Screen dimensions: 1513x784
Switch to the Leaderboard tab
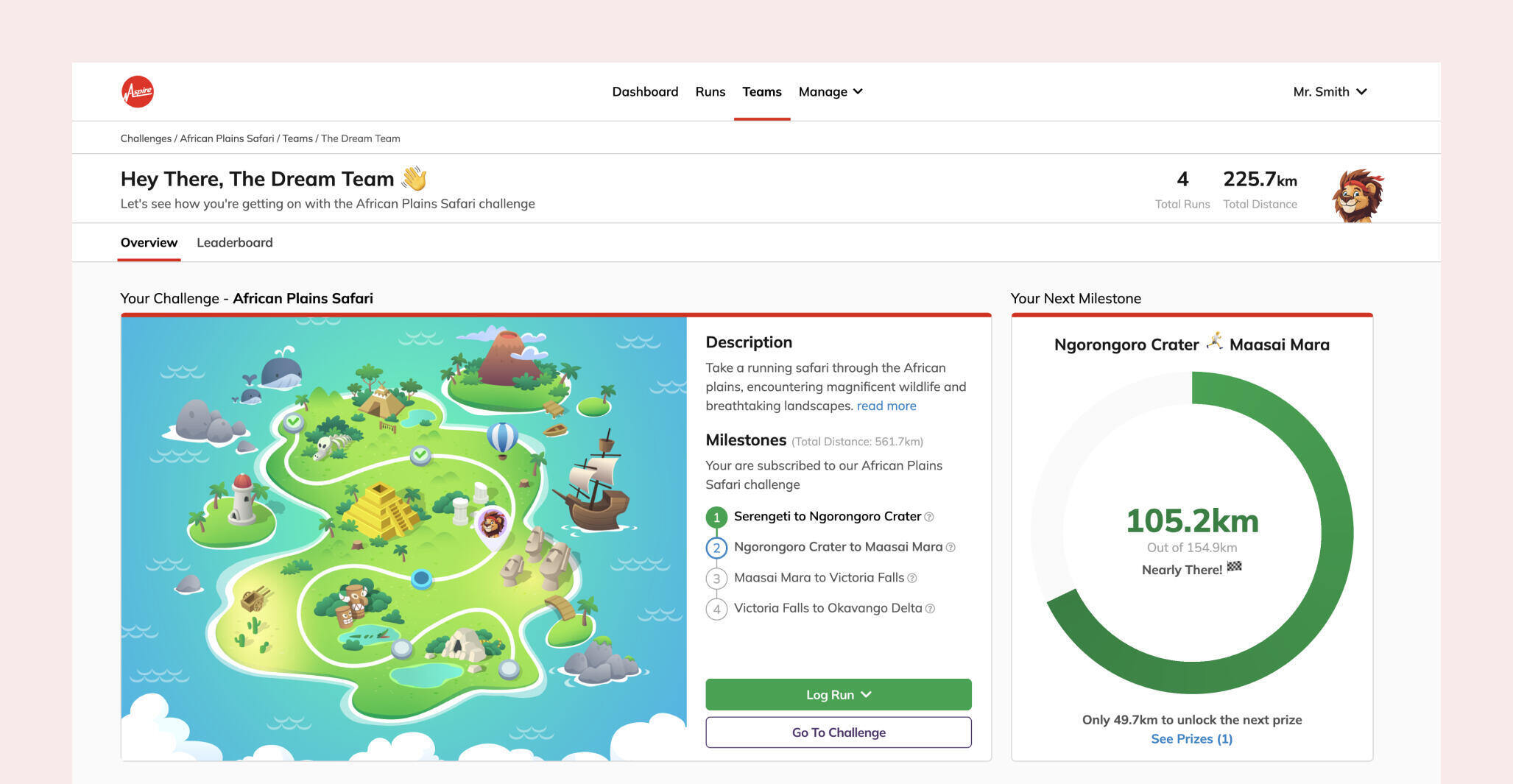click(234, 243)
